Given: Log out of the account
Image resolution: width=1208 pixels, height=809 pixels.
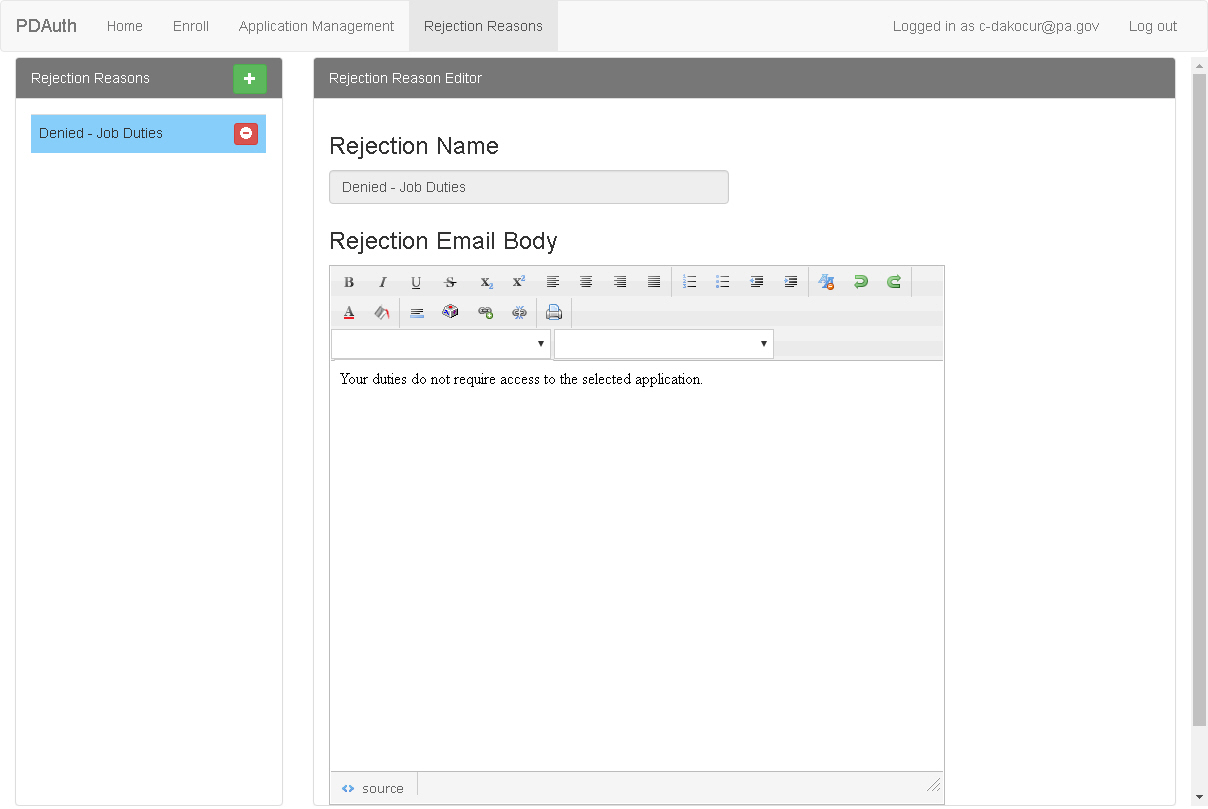Looking at the screenshot, I should 1152,26.
